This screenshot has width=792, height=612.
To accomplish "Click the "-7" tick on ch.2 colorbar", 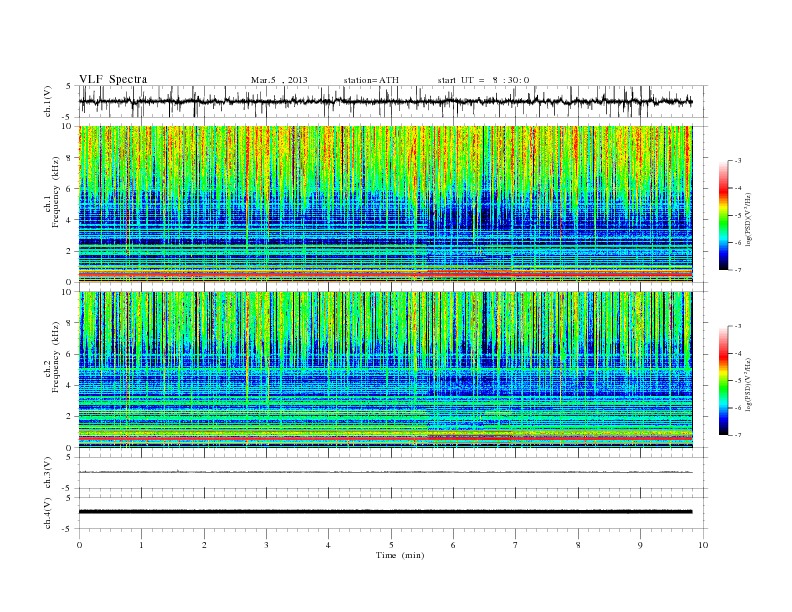I will point(737,435).
